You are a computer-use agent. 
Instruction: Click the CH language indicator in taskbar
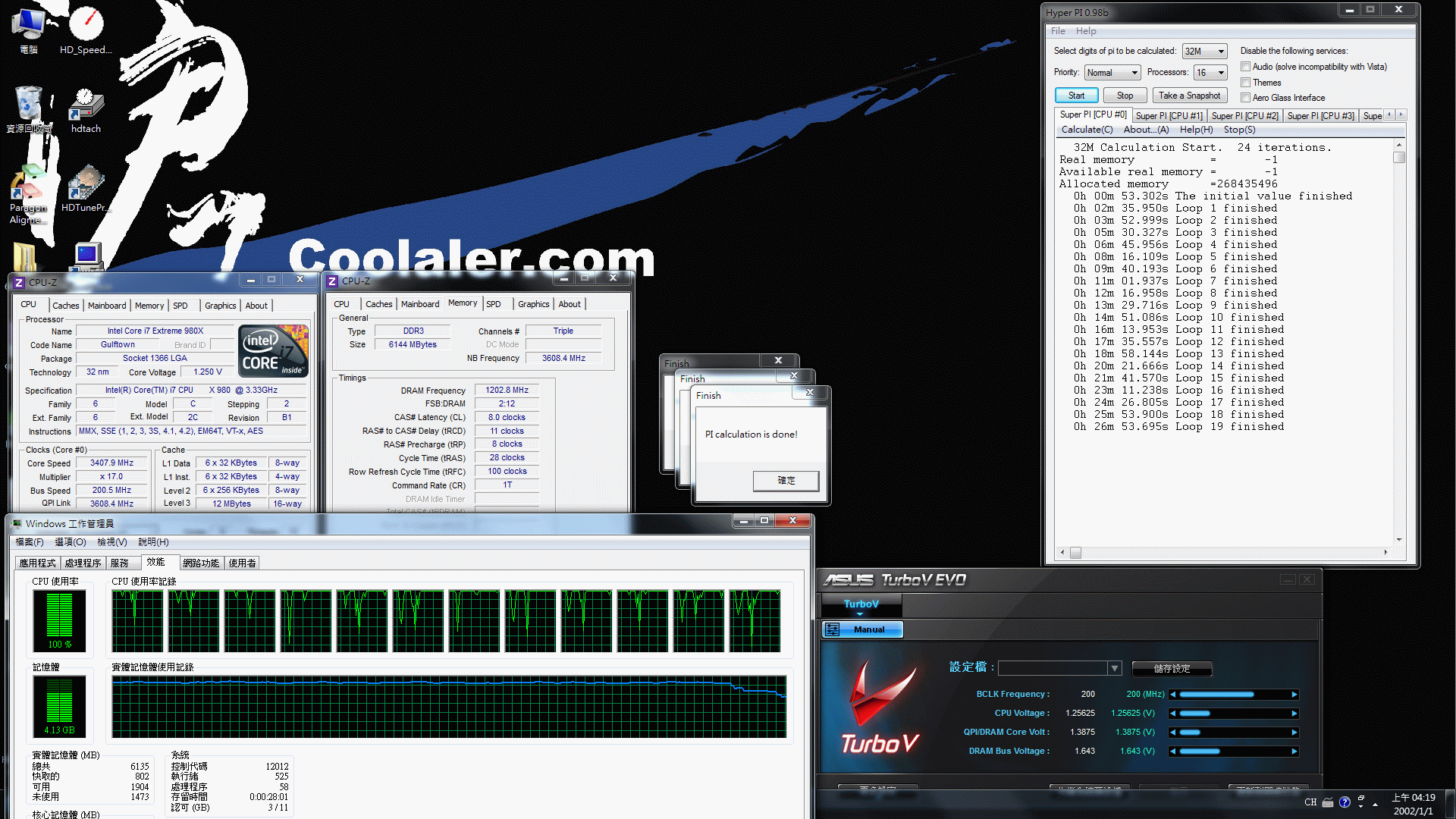click(x=1310, y=802)
